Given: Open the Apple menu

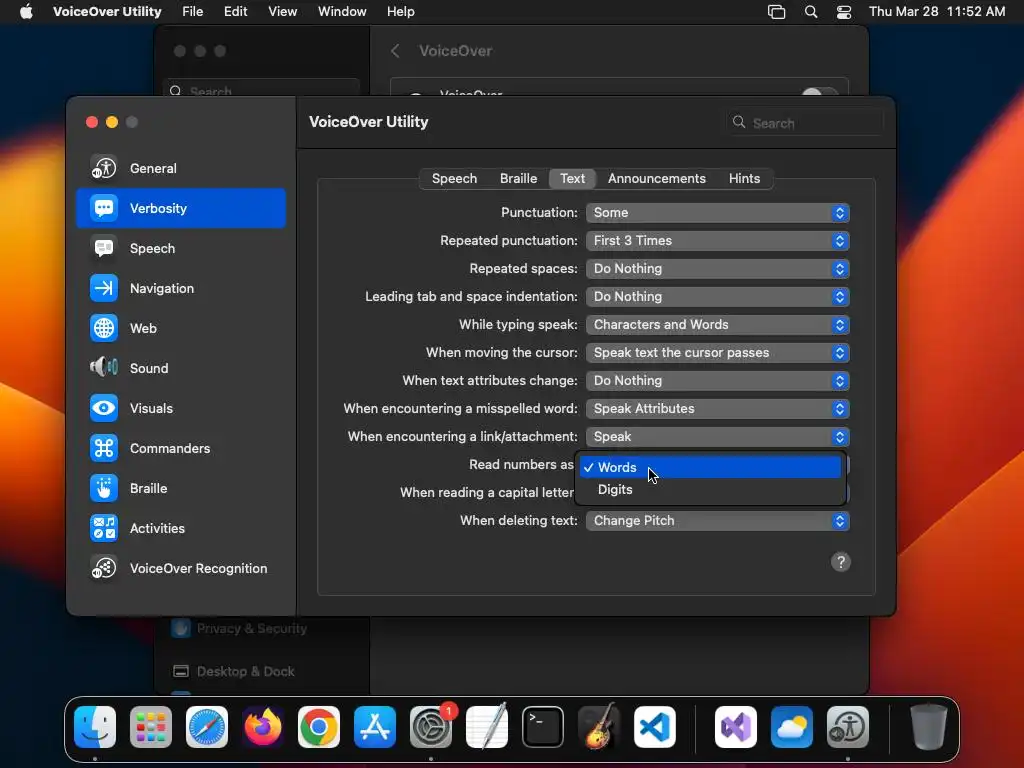Looking at the screenshot, I should [26, 12].
